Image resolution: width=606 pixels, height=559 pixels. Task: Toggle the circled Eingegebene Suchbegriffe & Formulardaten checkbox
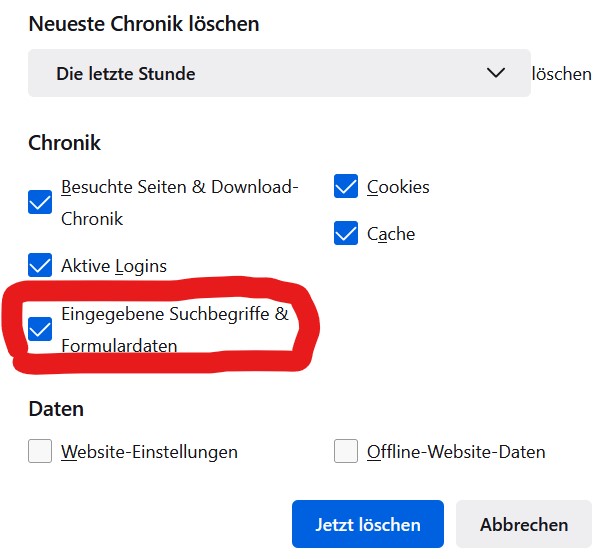(40, 329)
